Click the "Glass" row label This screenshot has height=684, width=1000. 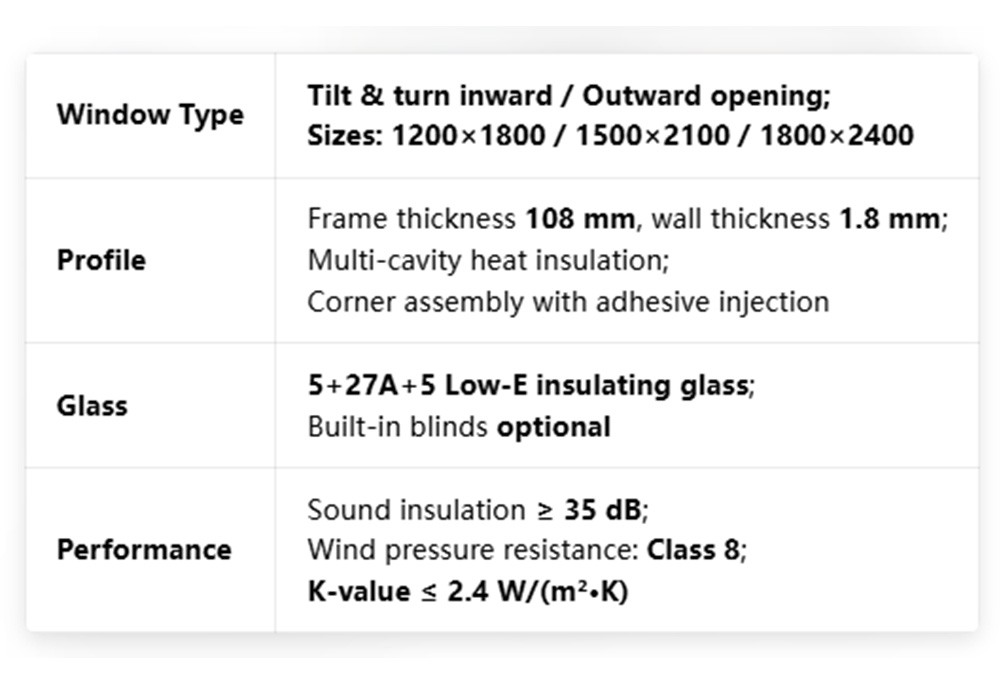pyautogui.click(x=92, y=406)
